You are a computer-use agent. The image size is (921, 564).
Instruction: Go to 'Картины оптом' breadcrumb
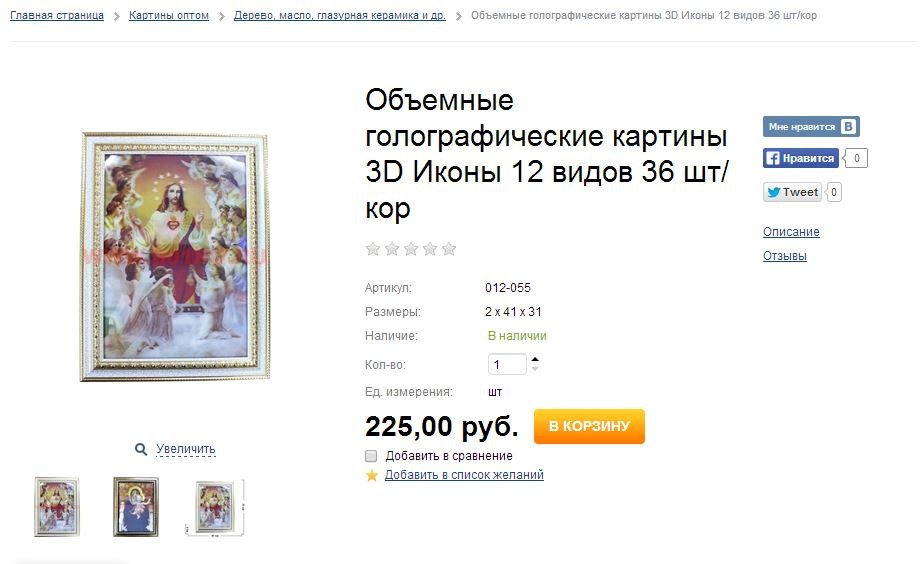[x=169, y=15]
